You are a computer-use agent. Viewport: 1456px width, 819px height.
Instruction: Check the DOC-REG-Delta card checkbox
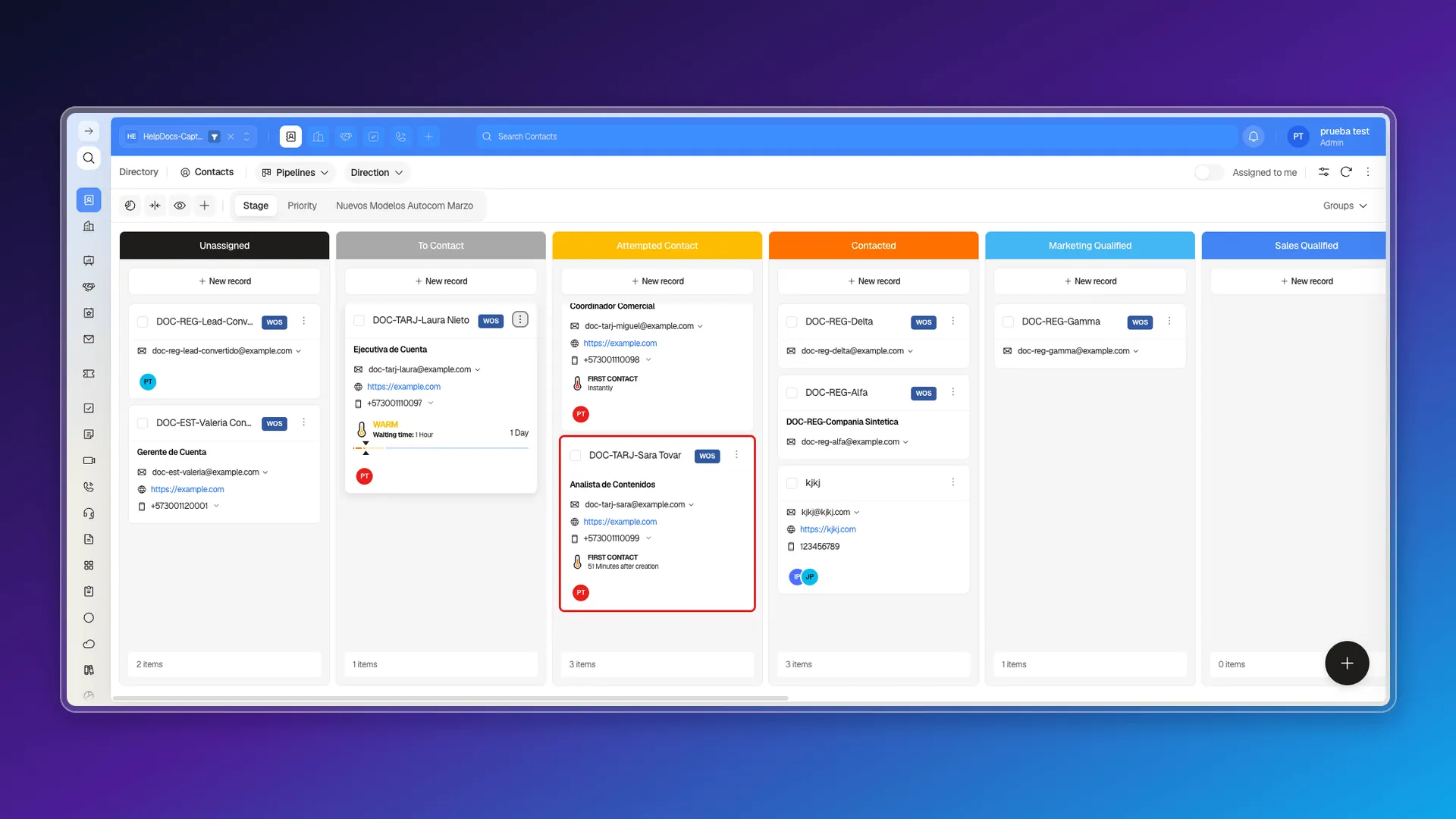(792, 322)
